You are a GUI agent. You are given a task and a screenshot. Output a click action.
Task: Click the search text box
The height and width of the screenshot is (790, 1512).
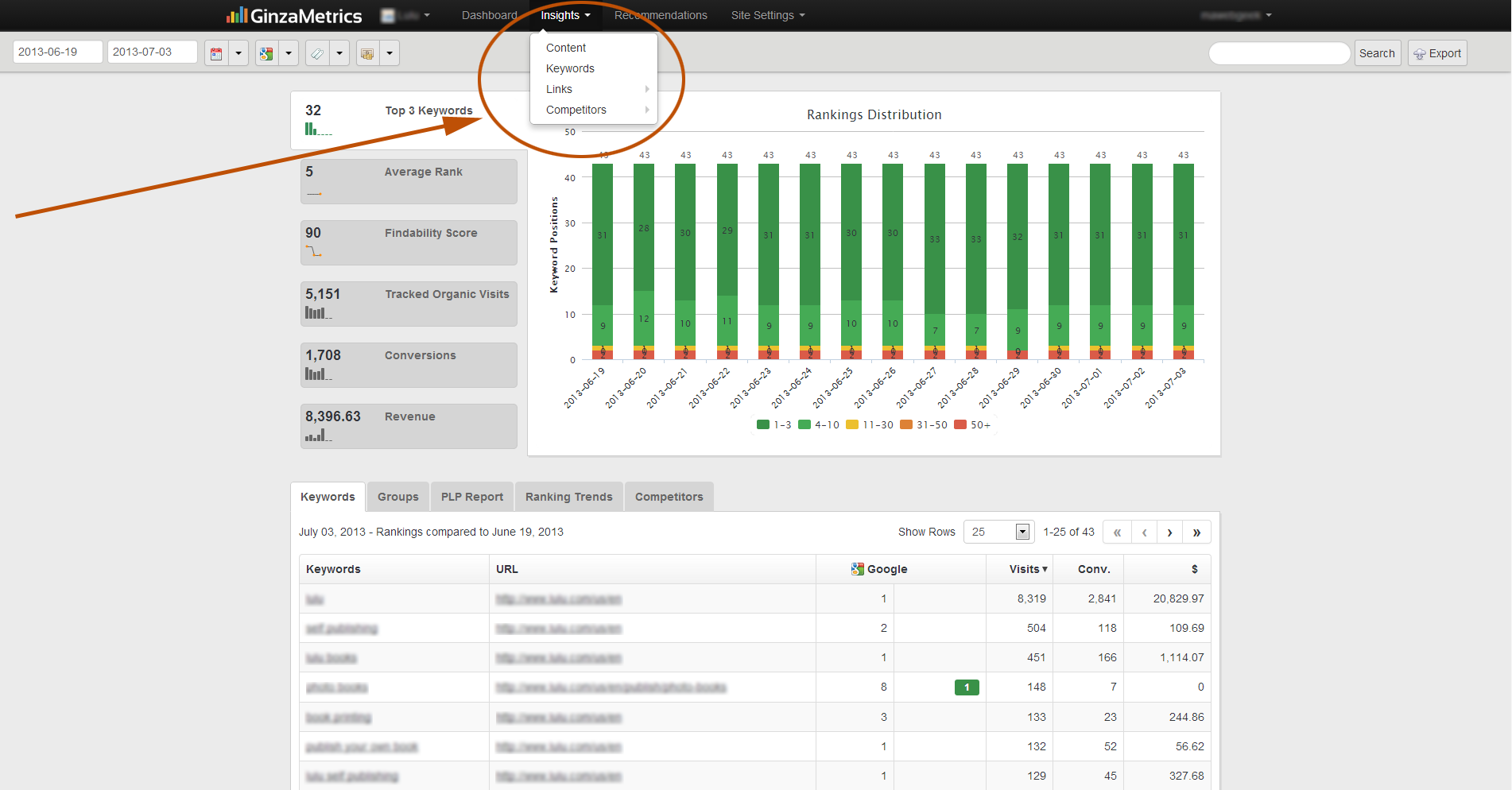pyautogui.click(x=1280, y=53)
